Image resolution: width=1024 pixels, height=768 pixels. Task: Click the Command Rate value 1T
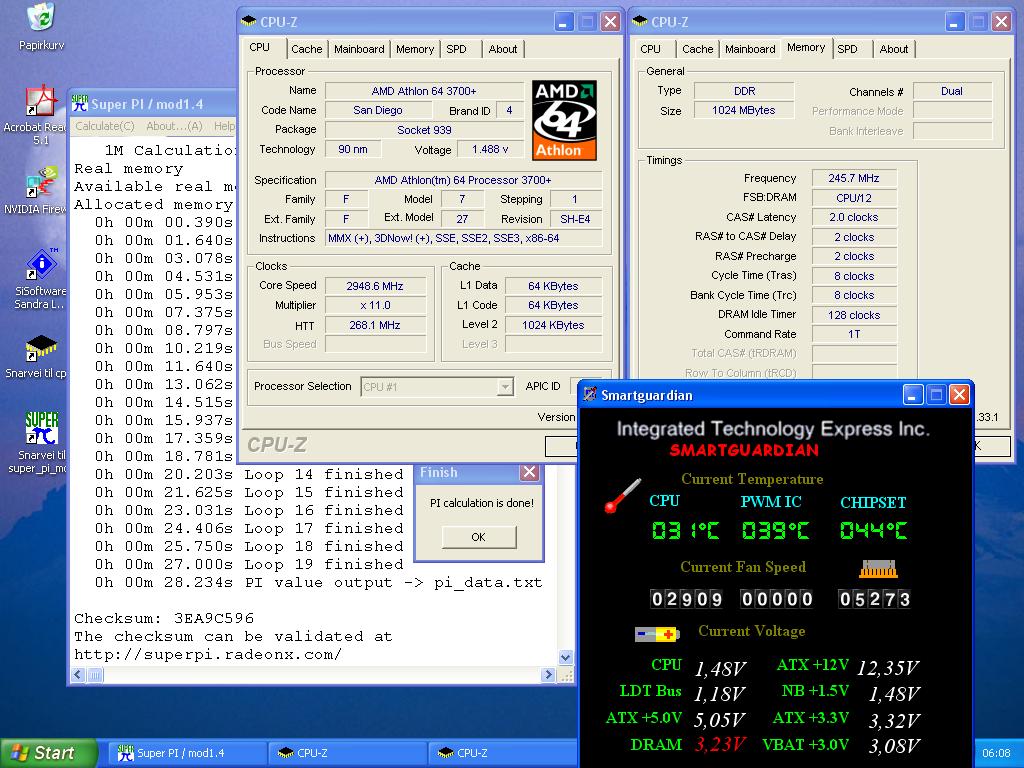[x=854, y=334]
